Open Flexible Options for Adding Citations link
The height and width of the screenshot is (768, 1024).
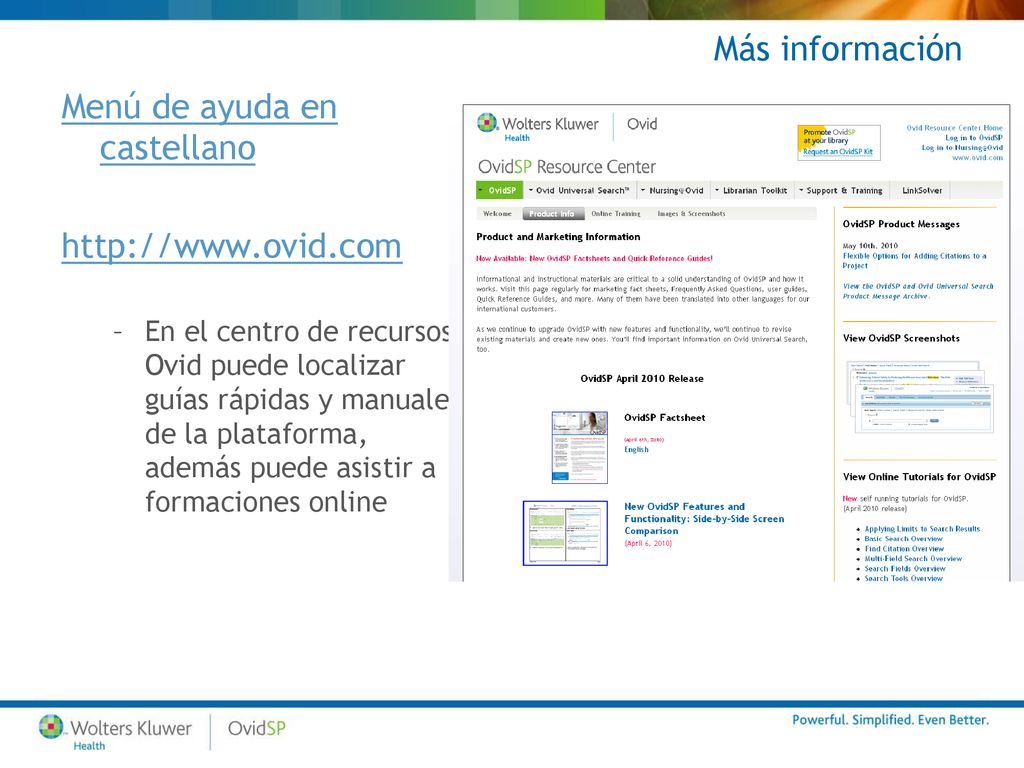click(x=914, y=261)
